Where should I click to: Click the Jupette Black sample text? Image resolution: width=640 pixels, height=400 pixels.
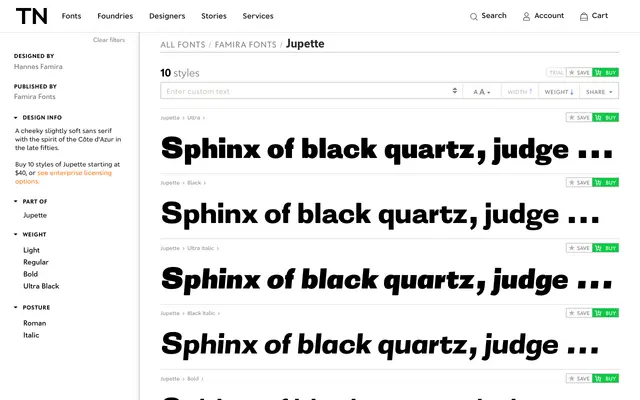[x=380, y=214]
